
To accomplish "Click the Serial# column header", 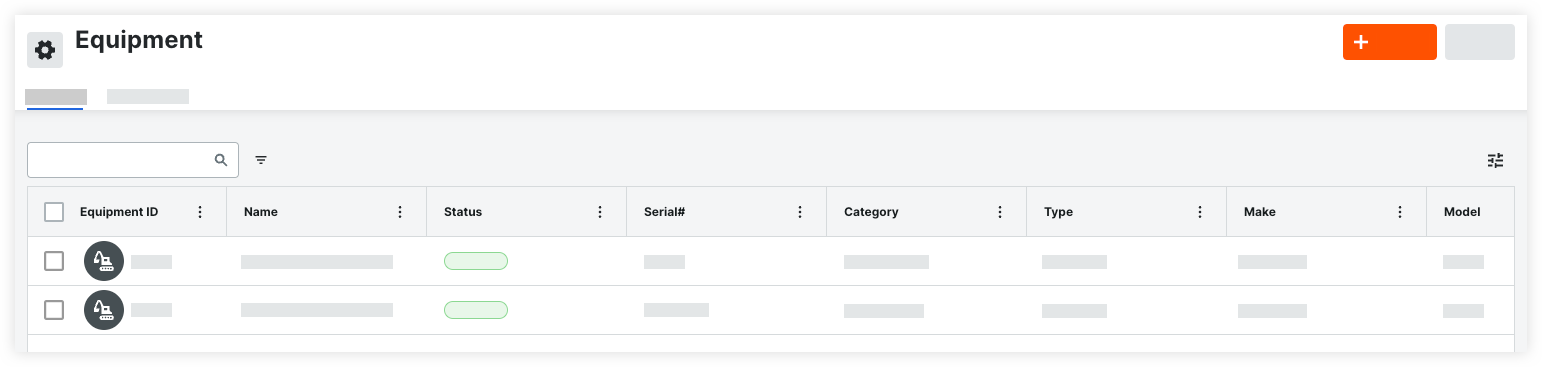I will pos(664,212).
